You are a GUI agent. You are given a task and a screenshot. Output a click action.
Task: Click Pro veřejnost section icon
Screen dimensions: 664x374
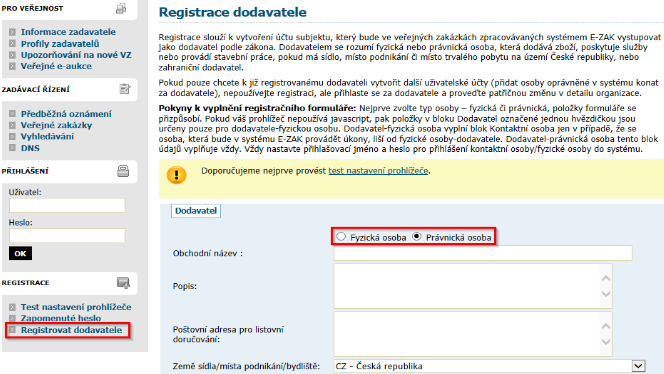pos(122,8)
